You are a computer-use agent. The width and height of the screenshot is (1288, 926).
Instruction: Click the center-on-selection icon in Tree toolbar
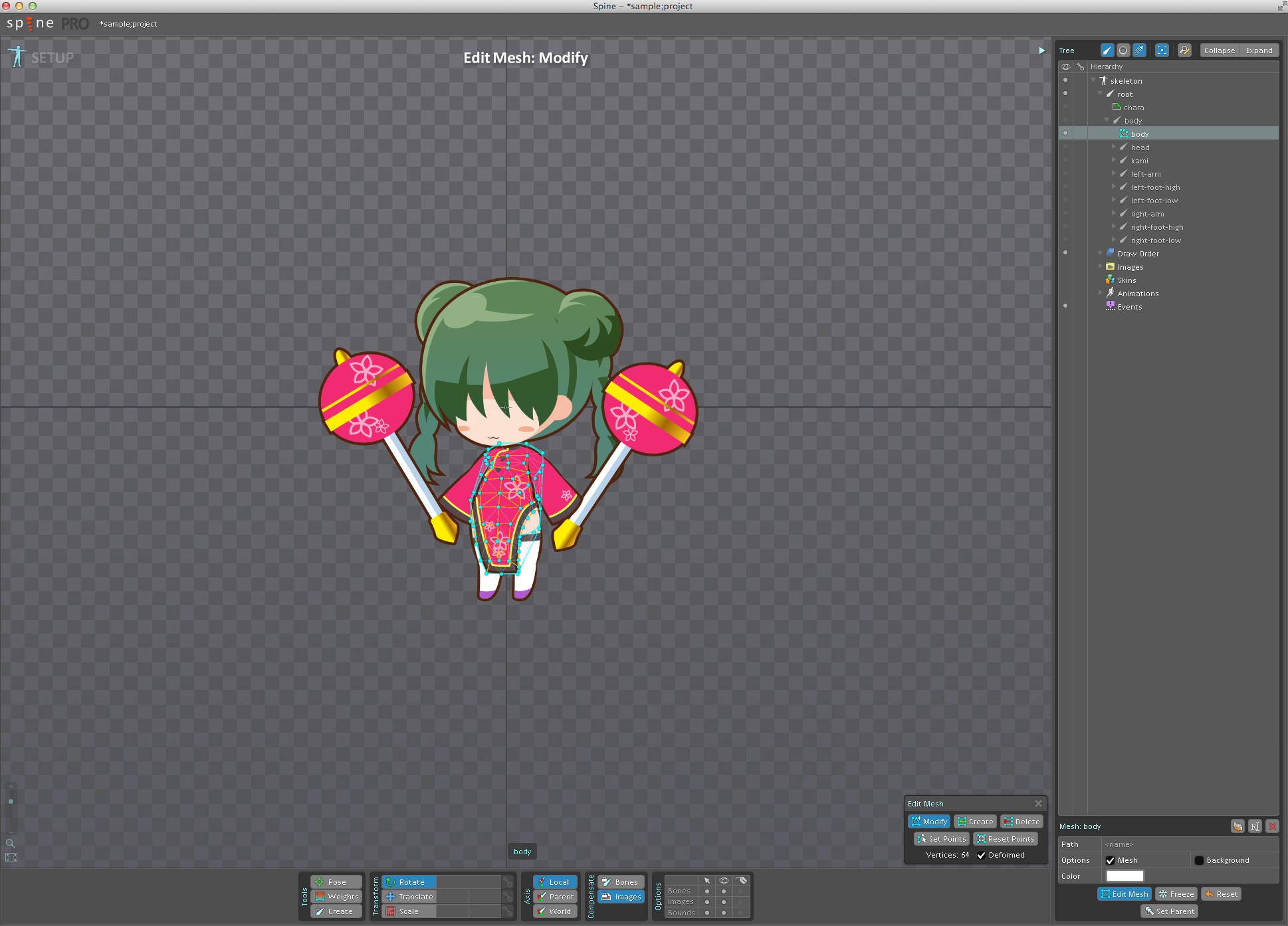(x=1162, y=50)
